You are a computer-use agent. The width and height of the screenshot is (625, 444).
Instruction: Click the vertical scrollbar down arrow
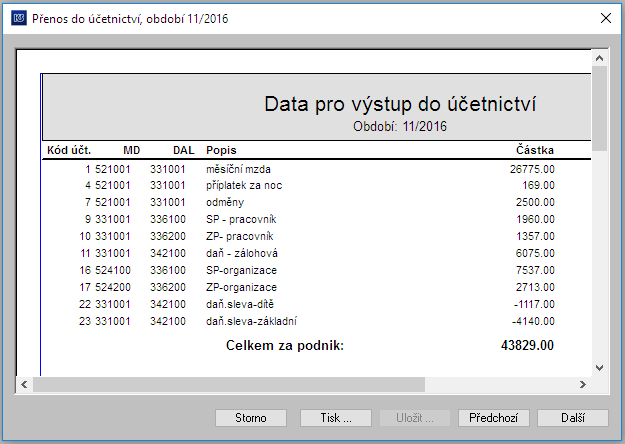(599, 367)
